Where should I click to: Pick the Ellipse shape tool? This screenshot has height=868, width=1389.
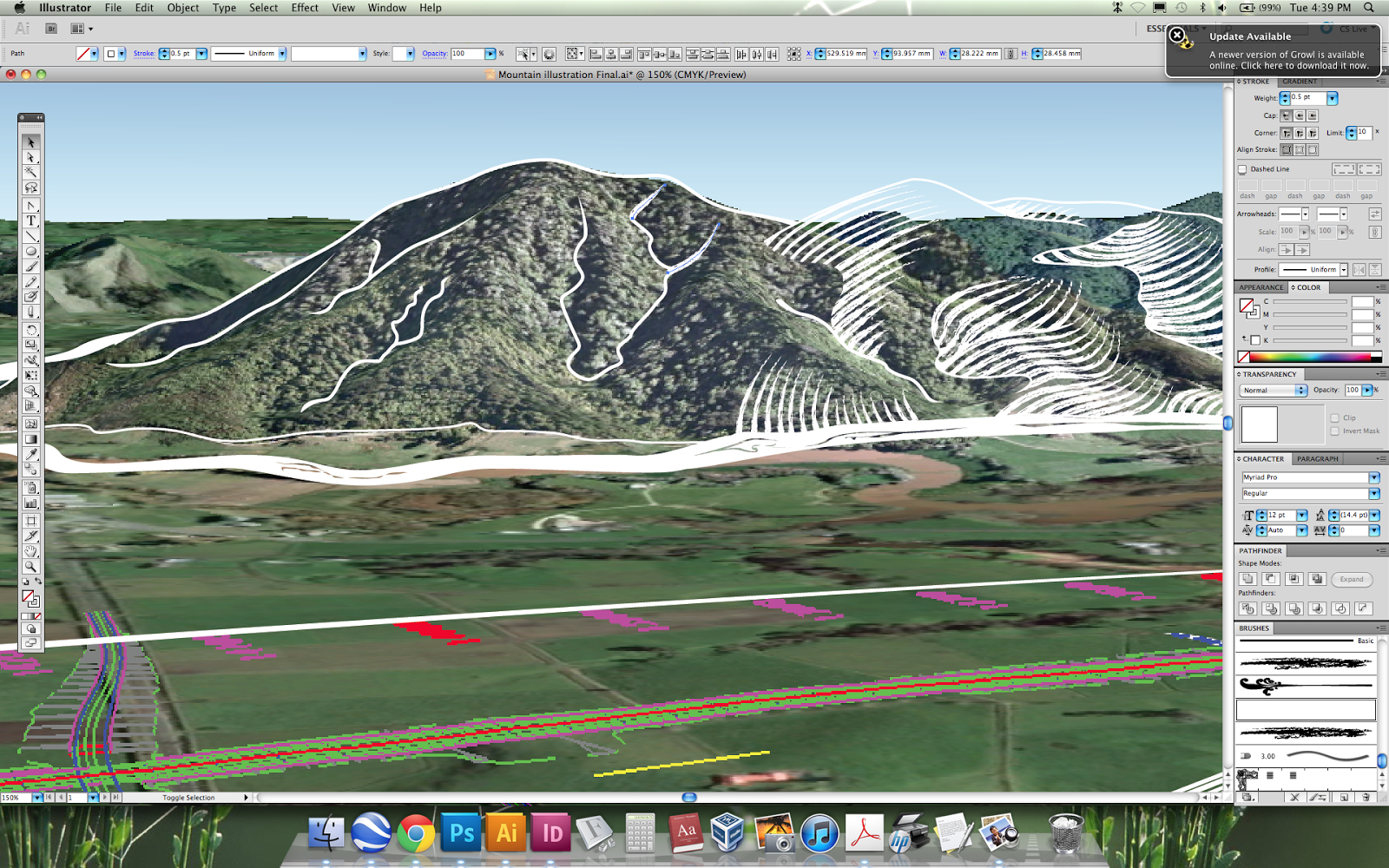click(x=30, y=251)
